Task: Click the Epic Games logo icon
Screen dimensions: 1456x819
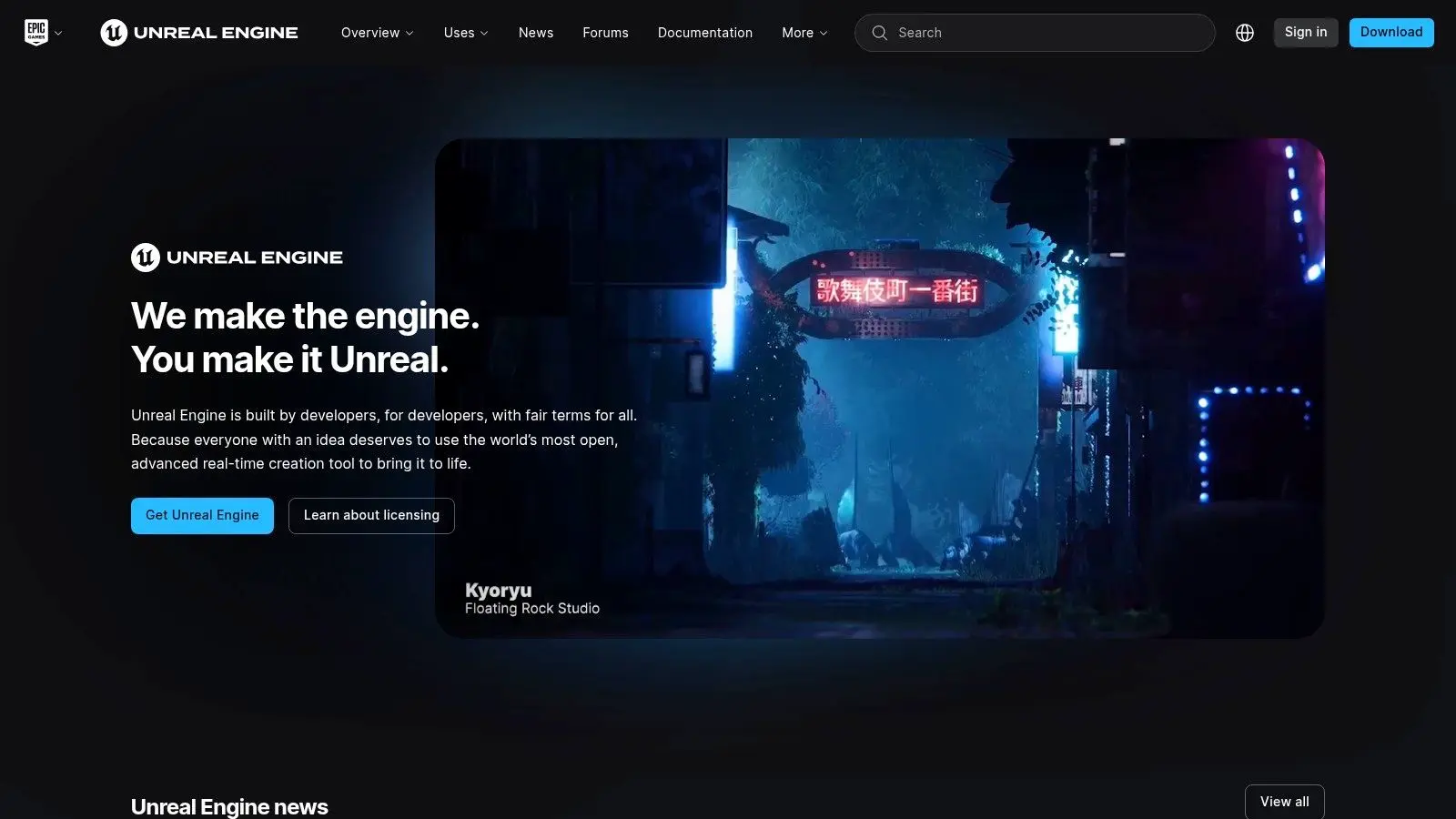Action: (x=36, y=33)
